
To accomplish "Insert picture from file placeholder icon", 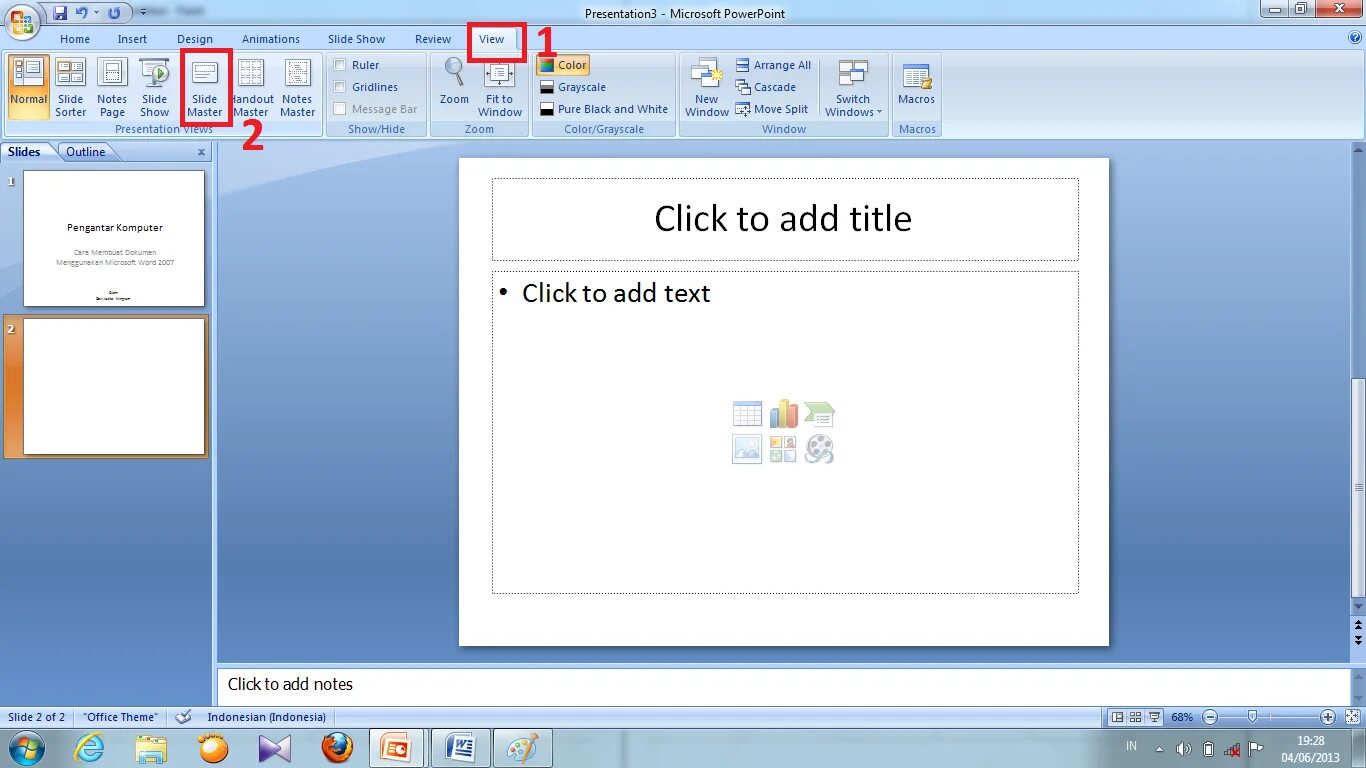I will tap(747, 449).
